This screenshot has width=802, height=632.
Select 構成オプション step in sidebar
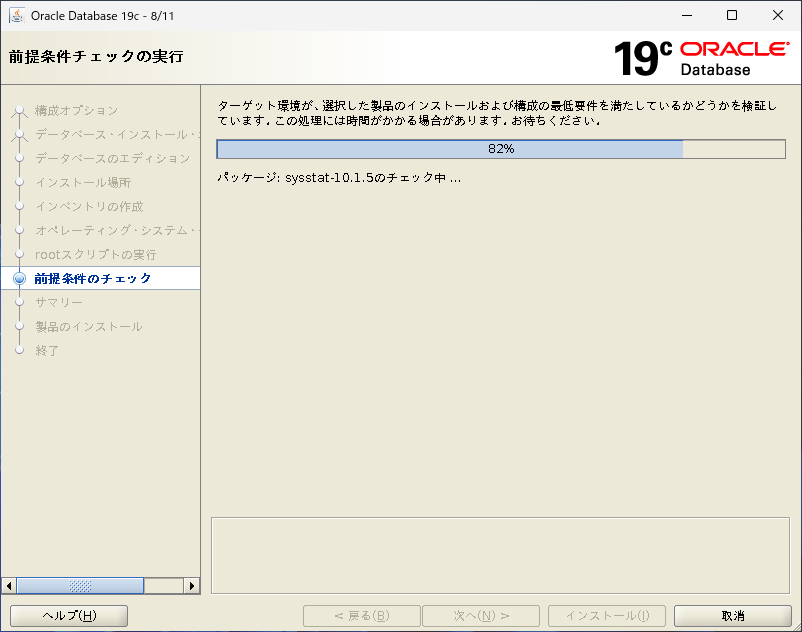(76, 110)
